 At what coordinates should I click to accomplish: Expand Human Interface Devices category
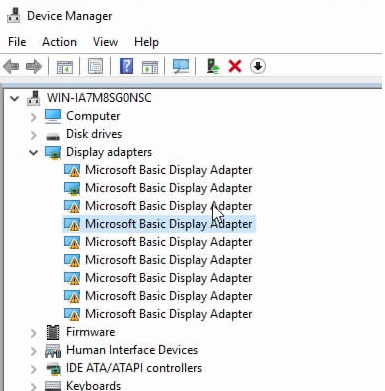(34, 351)
